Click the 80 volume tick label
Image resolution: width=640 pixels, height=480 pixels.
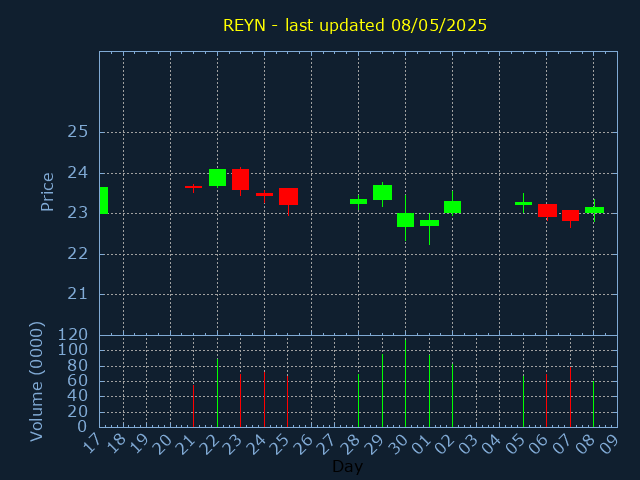pyautogui.click(x=78, y=365)
